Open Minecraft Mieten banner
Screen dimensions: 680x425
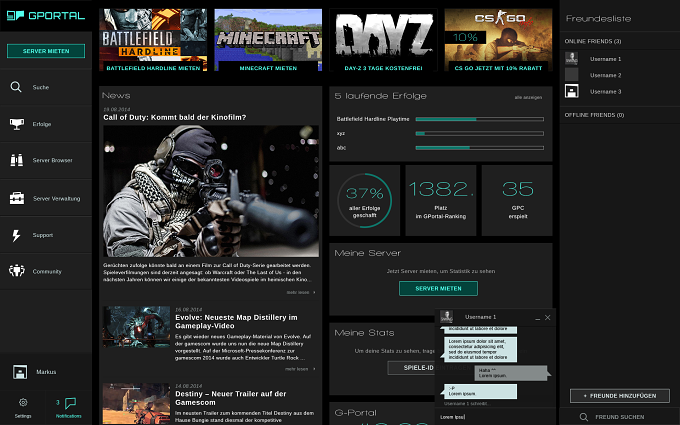click(268, 40)
